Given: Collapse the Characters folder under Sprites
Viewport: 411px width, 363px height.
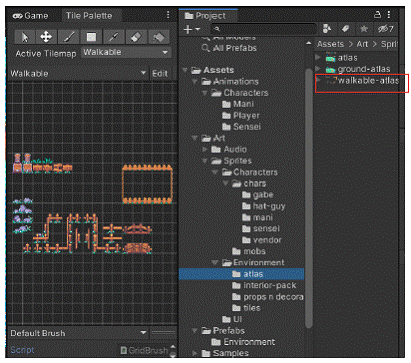Looking at the screenshot, I should tap(215, 172).
